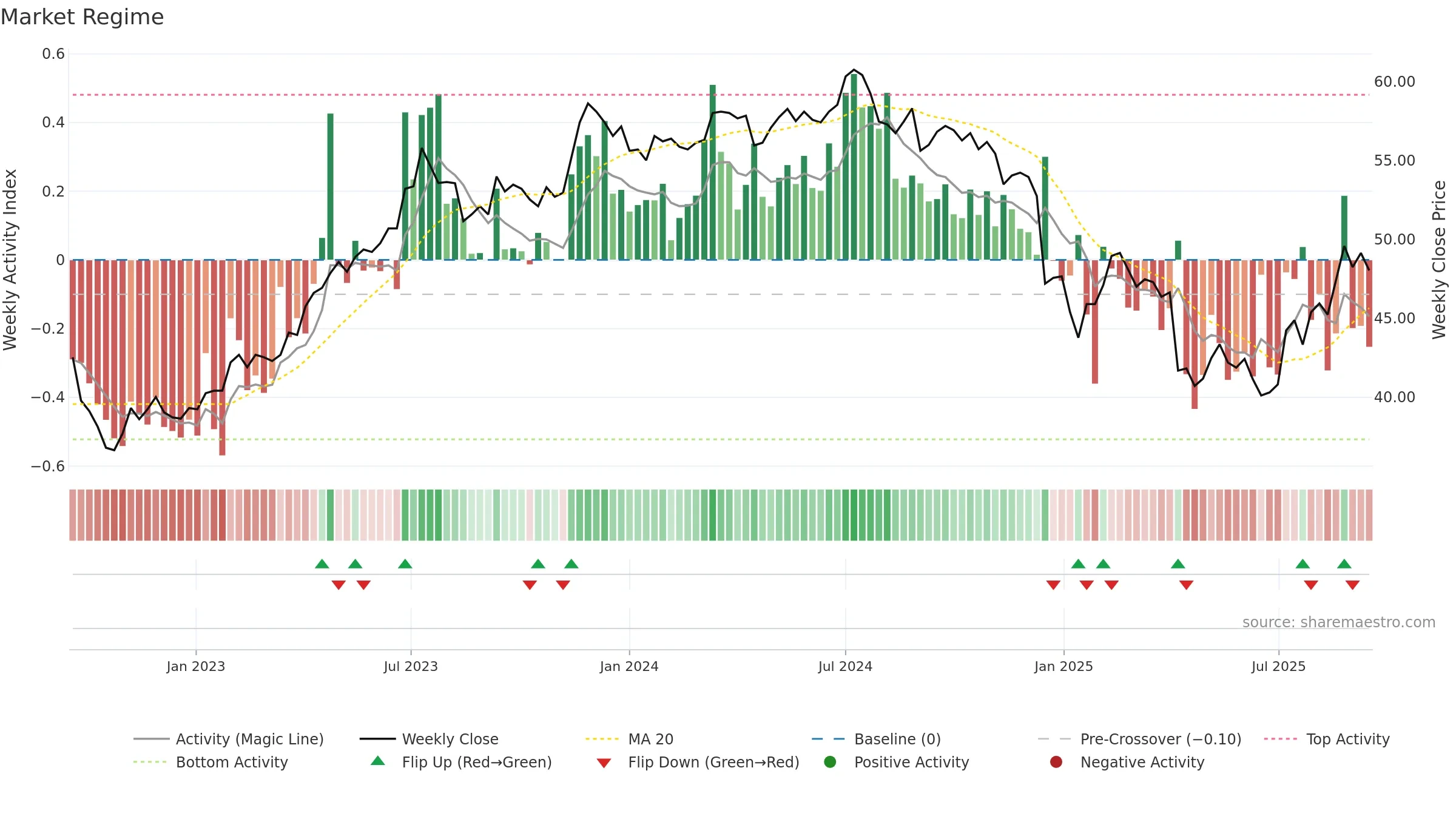Click the first red heatmap cell at far left
Image resolution: width=1456 pixels, height=819 pixels.
tap(73, 515)
